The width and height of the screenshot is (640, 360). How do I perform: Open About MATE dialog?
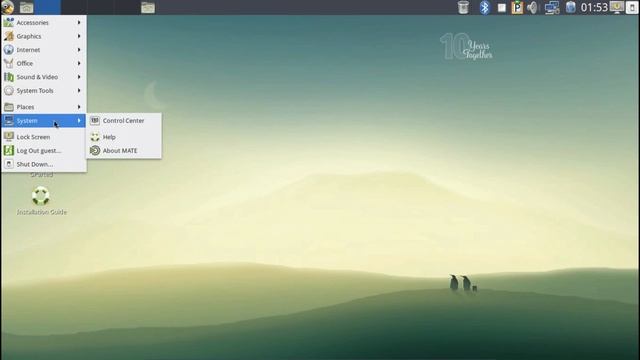click(124, 151)
